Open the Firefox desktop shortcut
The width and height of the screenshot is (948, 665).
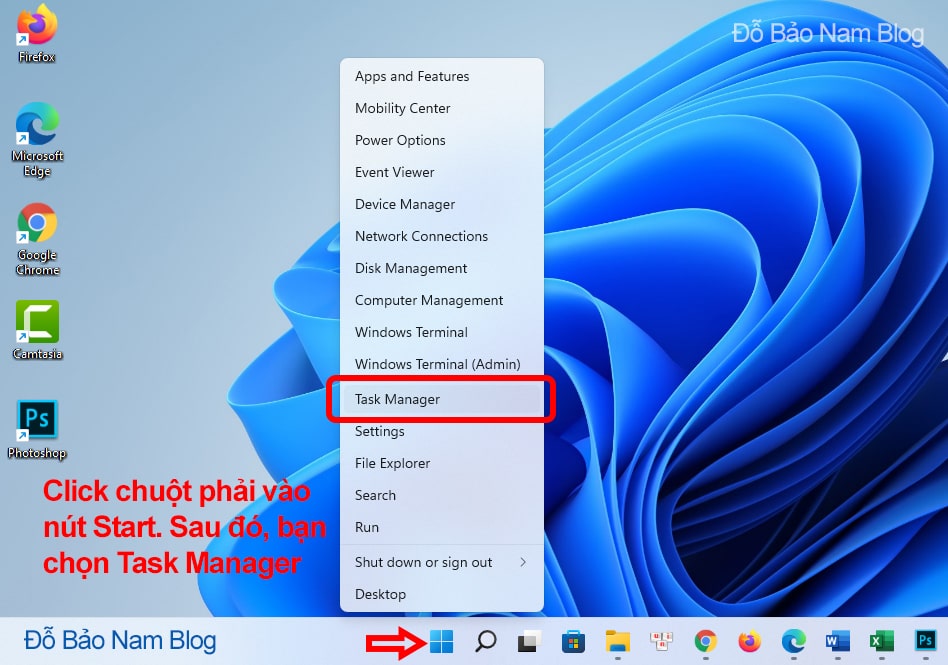(x=37, y=33)
